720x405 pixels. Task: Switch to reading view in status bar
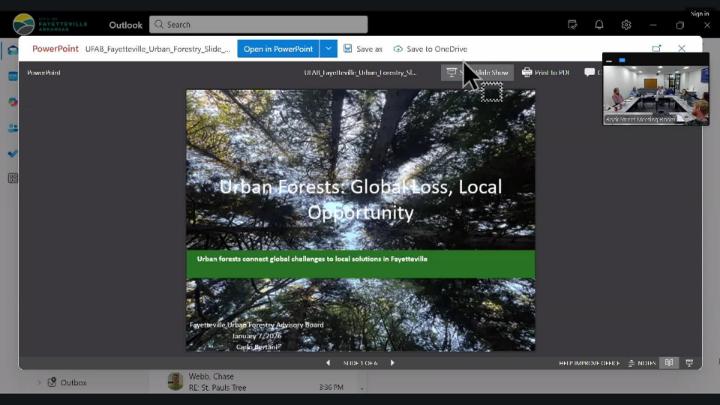click(x=669, y=363)
